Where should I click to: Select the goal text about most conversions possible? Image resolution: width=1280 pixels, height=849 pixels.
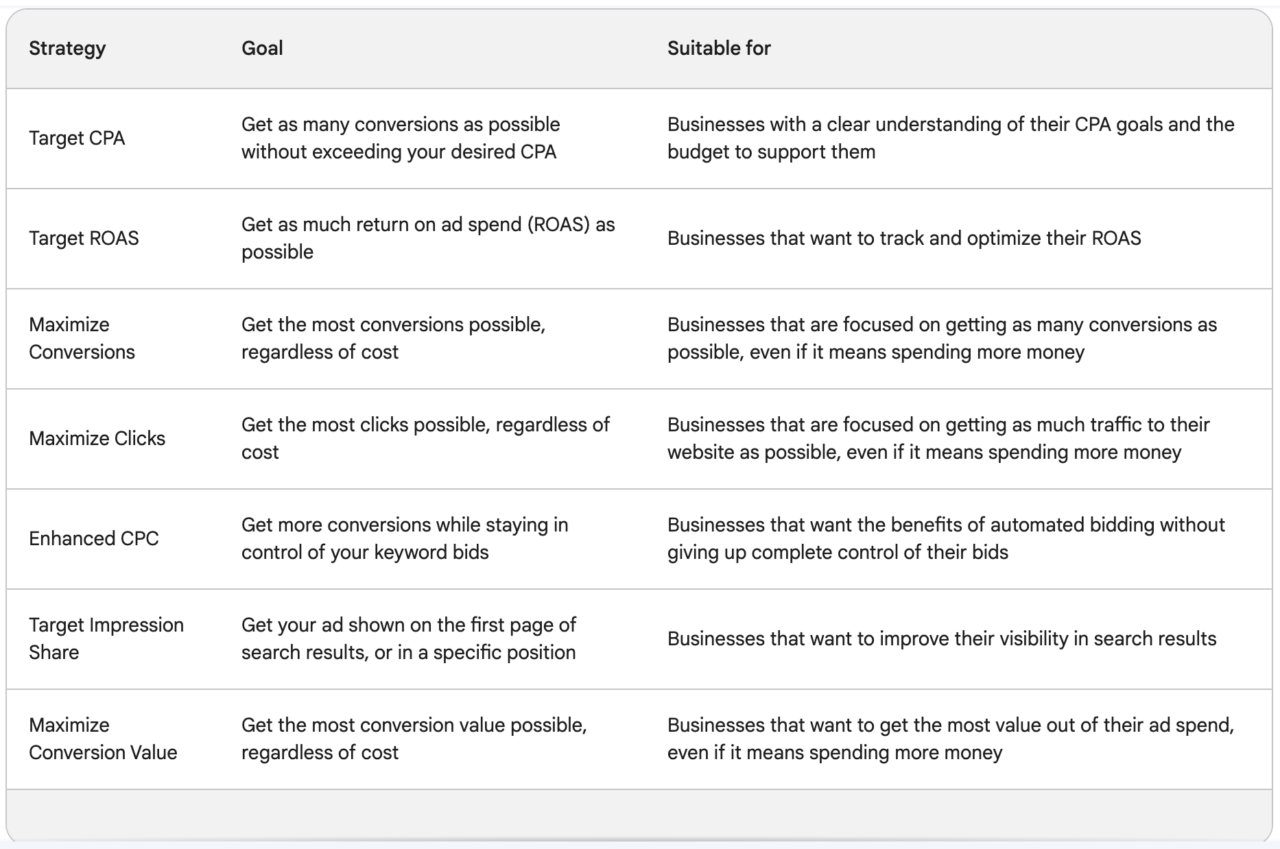[x=393, y=338]
